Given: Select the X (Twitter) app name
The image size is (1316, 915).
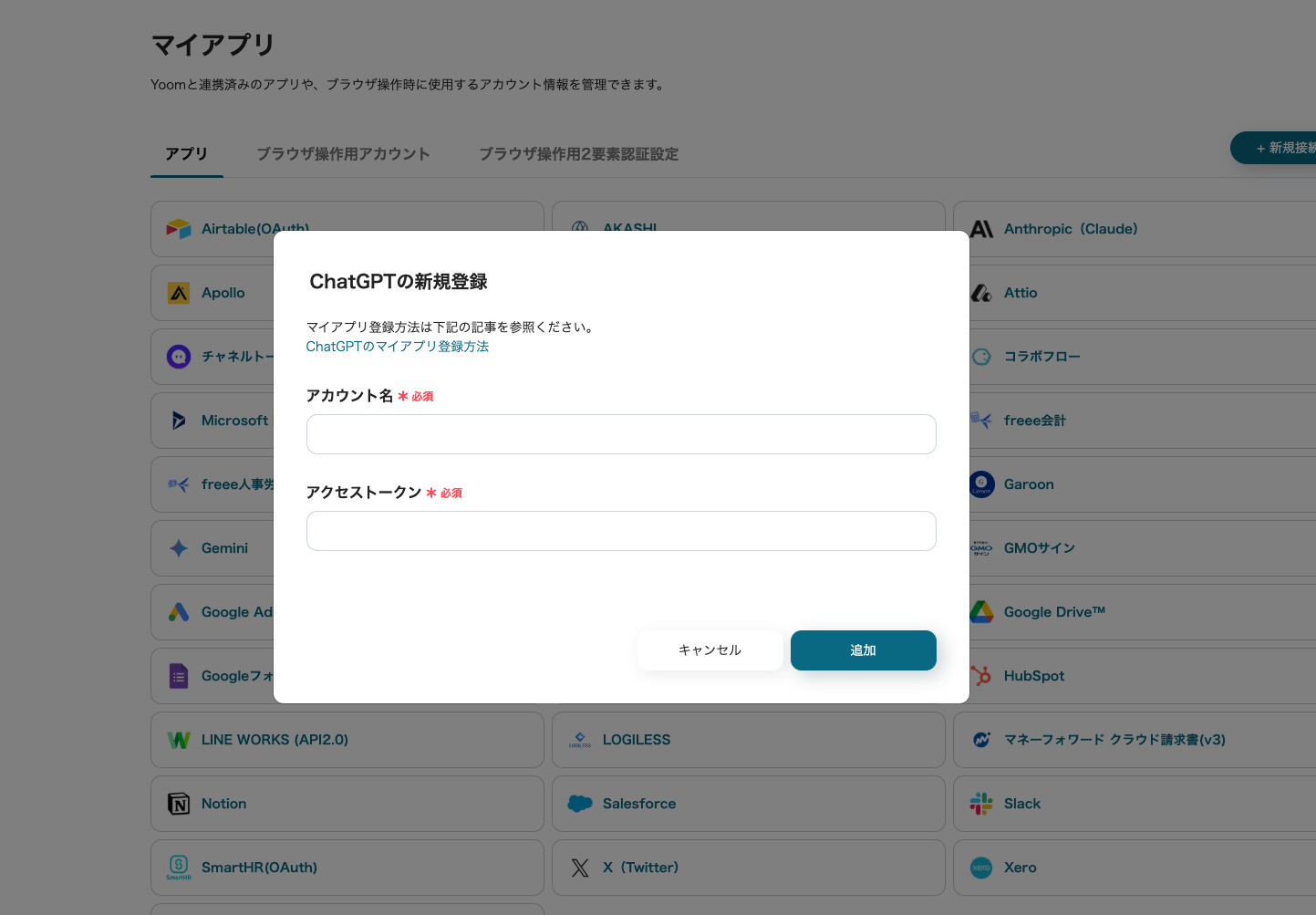Looking at the screenshot, I should click(640, 868).
